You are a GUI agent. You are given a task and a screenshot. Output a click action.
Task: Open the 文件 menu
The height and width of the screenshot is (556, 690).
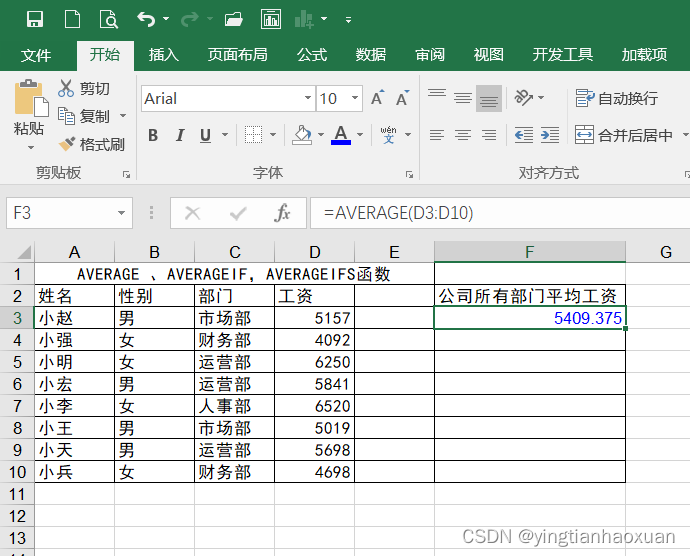[36, 55]
